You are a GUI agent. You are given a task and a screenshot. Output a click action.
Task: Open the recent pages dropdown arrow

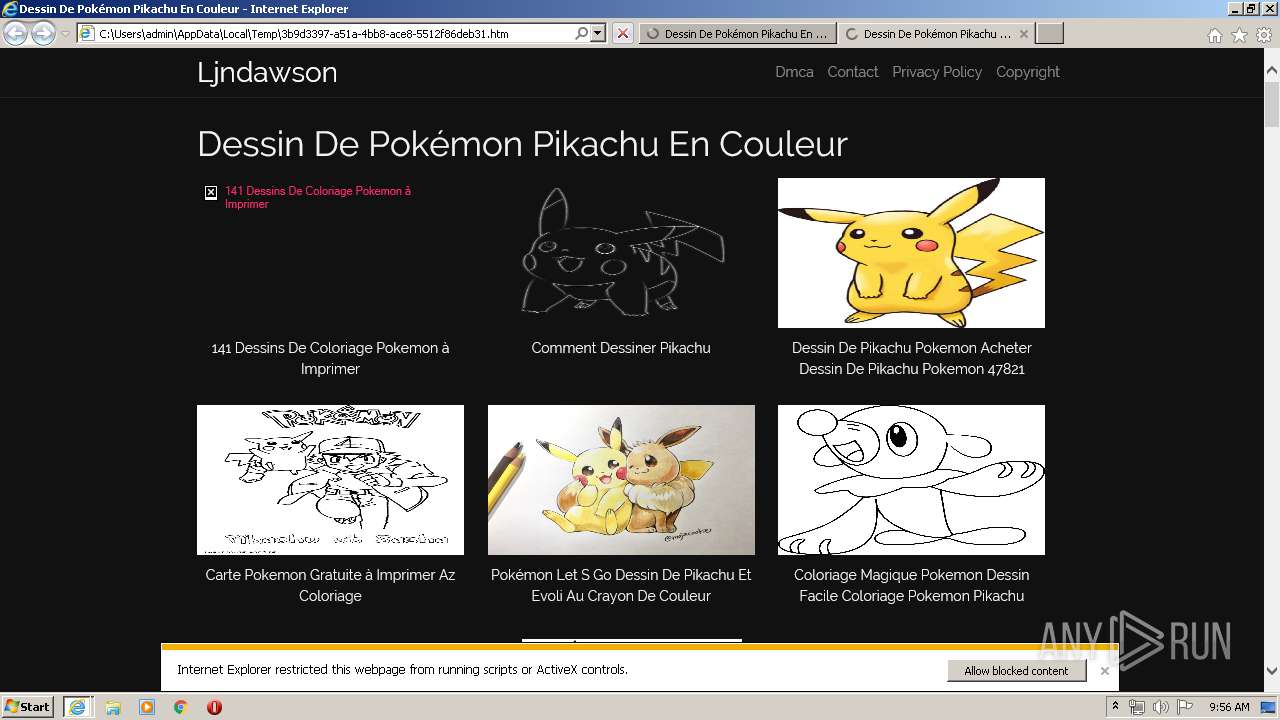(65, 33)
